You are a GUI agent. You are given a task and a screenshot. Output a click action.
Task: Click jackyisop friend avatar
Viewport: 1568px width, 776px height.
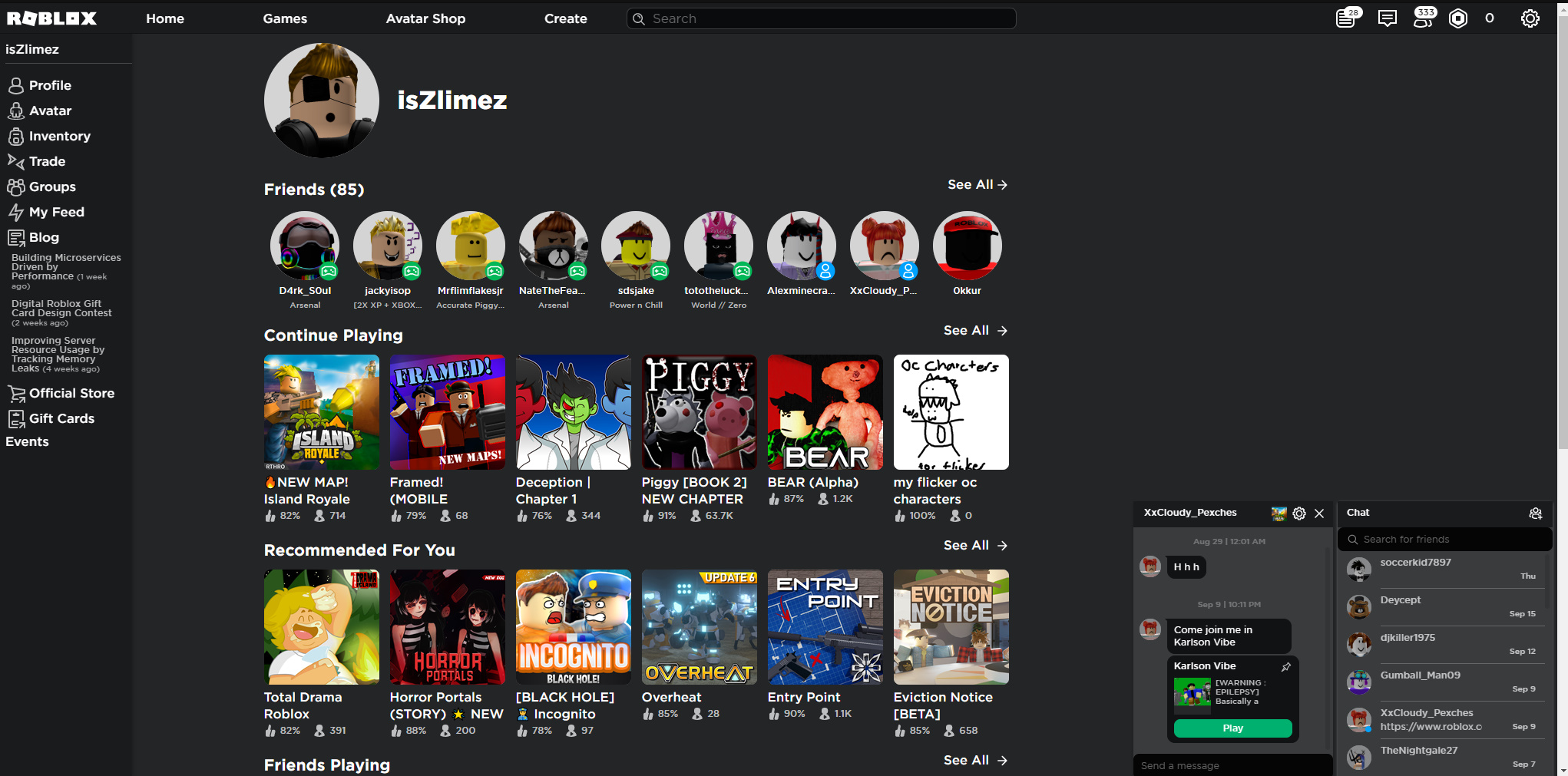388,246
